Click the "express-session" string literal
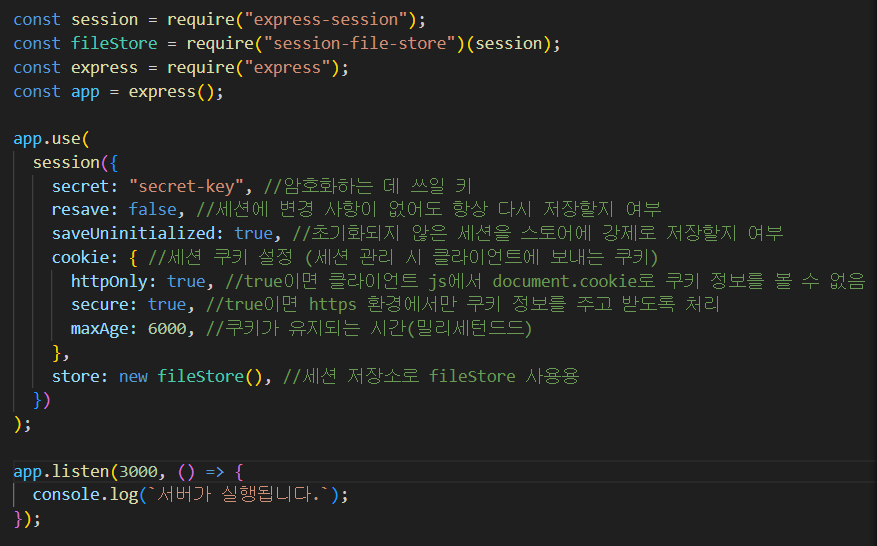 326,20
